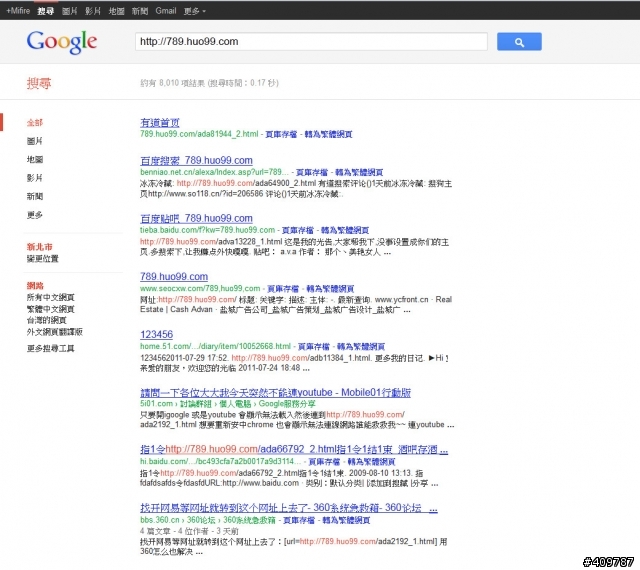The image size is (640, 570).
Task: Click 轉為繁體網頁 for www.seocxw.com result
Action: coord(330,288)
